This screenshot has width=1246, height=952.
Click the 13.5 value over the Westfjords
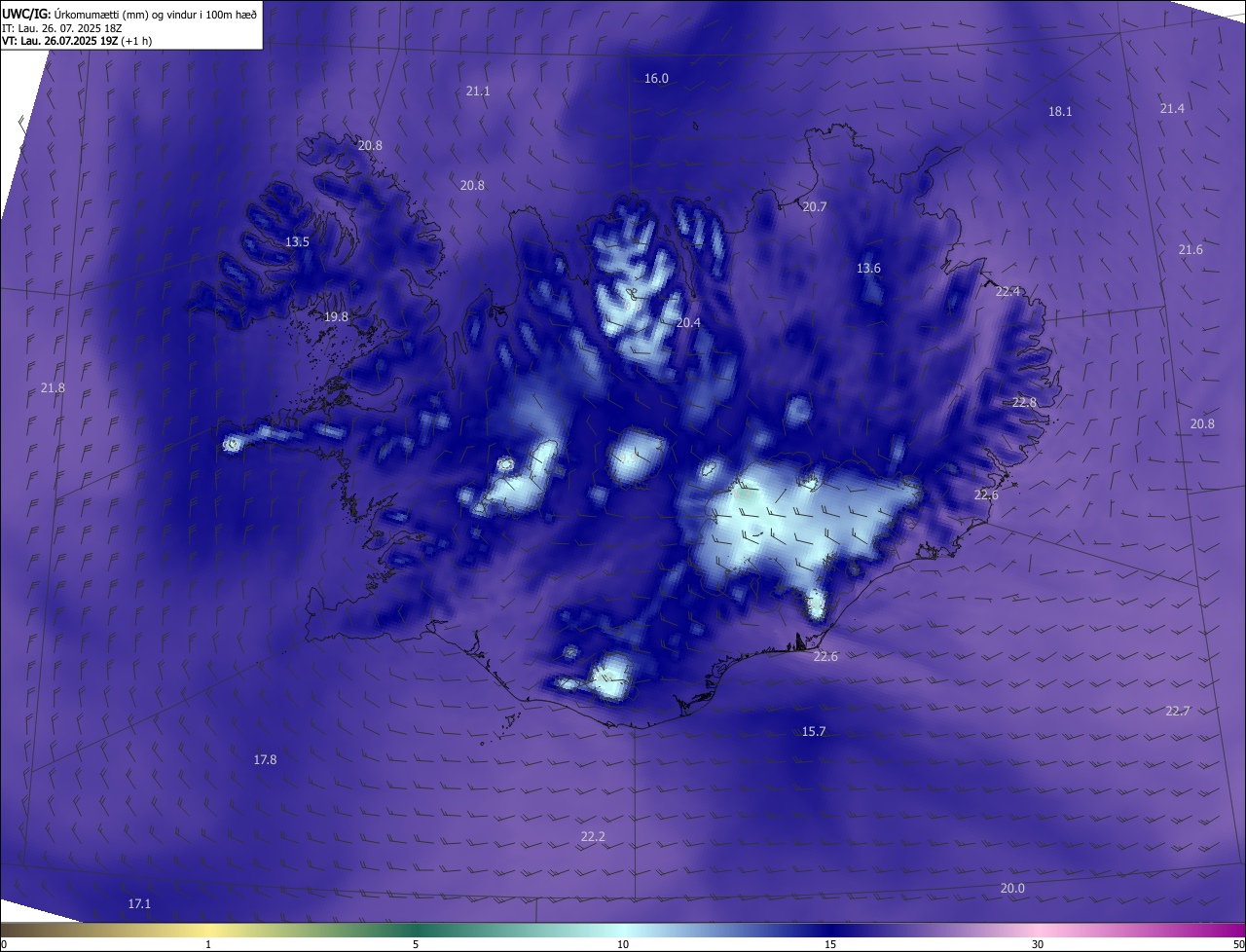[297, 241]
